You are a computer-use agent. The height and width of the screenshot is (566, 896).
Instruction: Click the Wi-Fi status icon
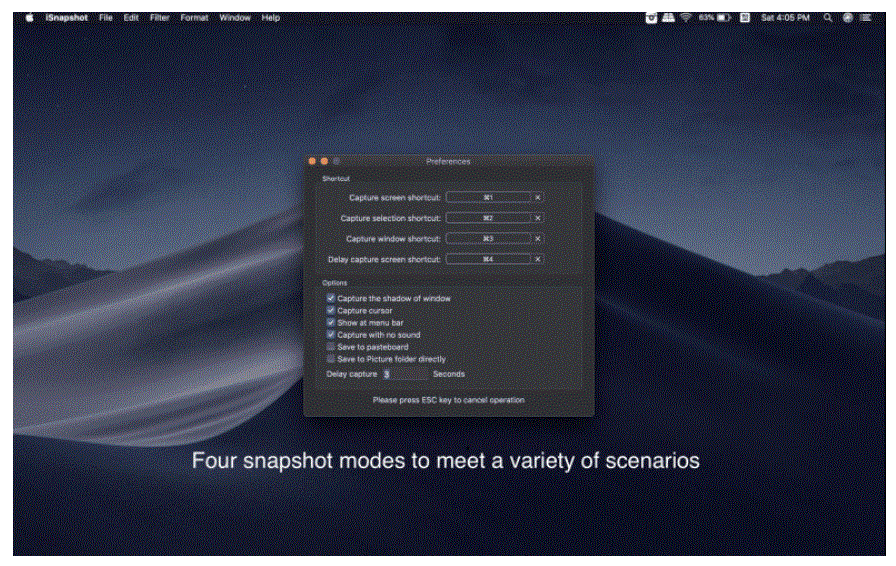pyautogui.click(x=686, y=18)
